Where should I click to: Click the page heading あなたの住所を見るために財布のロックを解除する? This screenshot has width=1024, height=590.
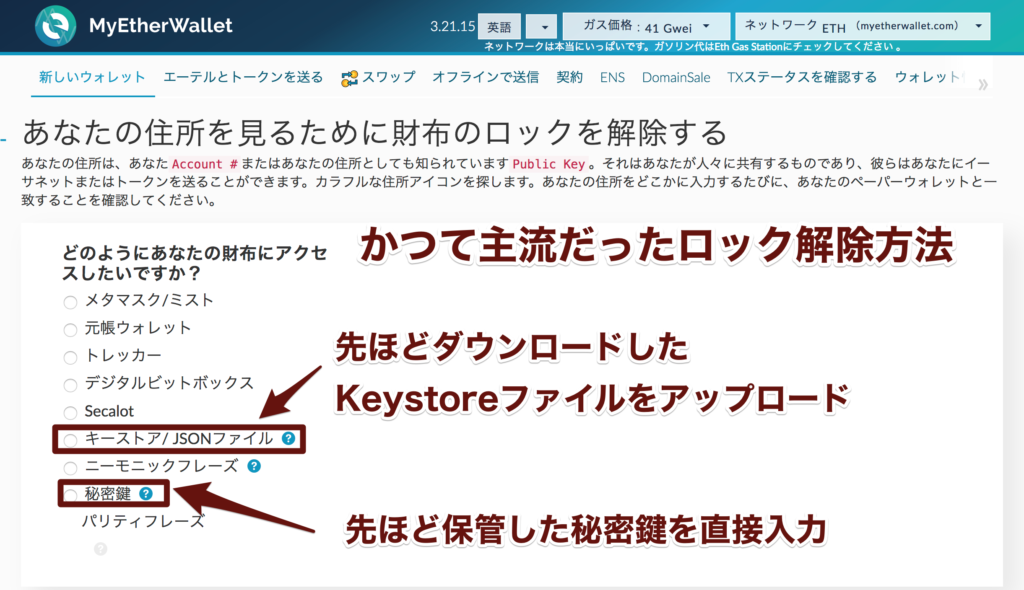pyautogui.click(x=375, y=133)
